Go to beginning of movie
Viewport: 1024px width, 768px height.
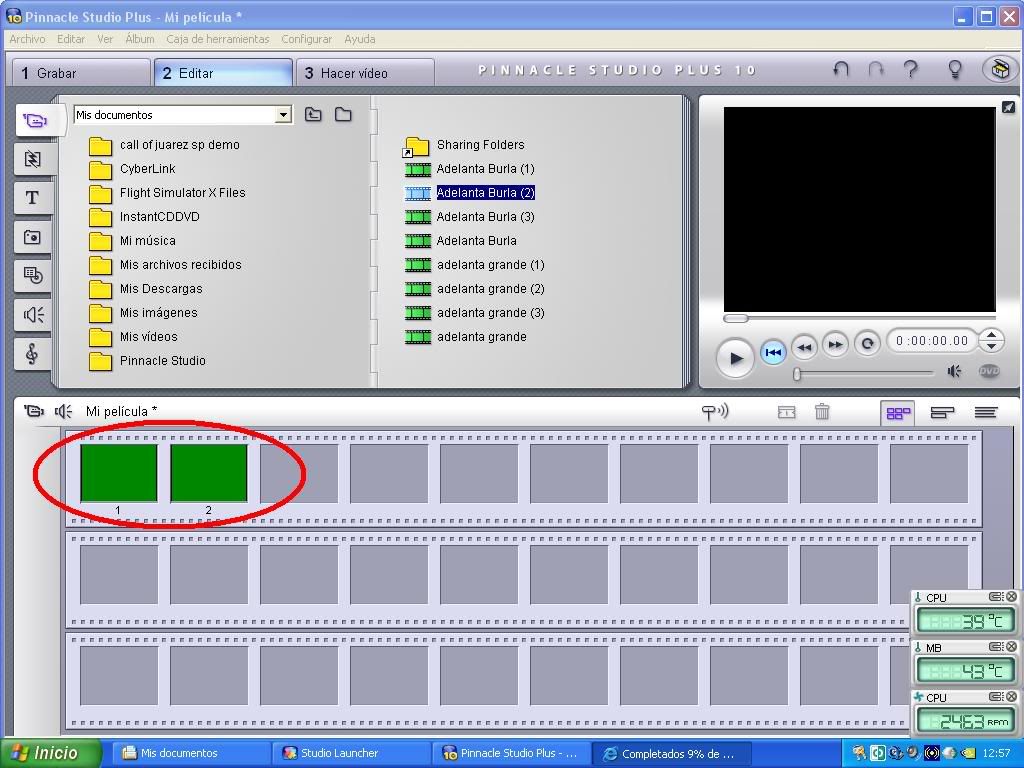click(773, 353)
